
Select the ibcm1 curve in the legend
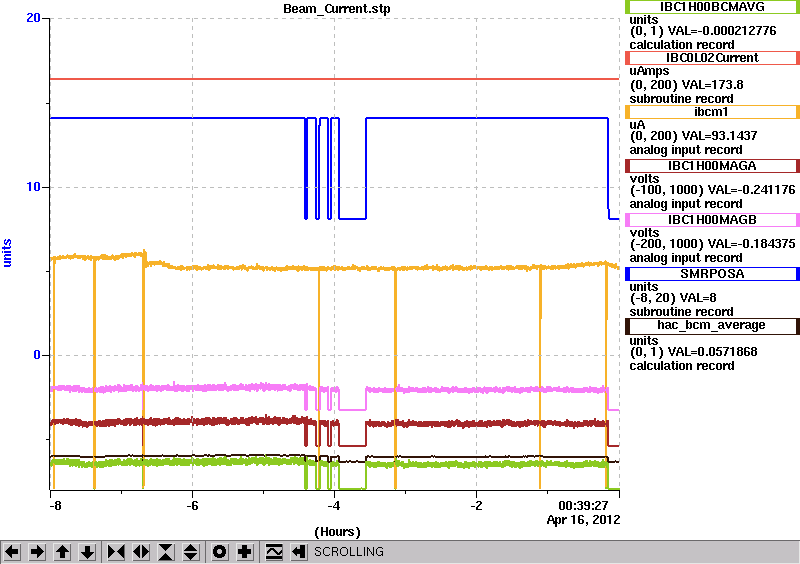tap(712, 112)
